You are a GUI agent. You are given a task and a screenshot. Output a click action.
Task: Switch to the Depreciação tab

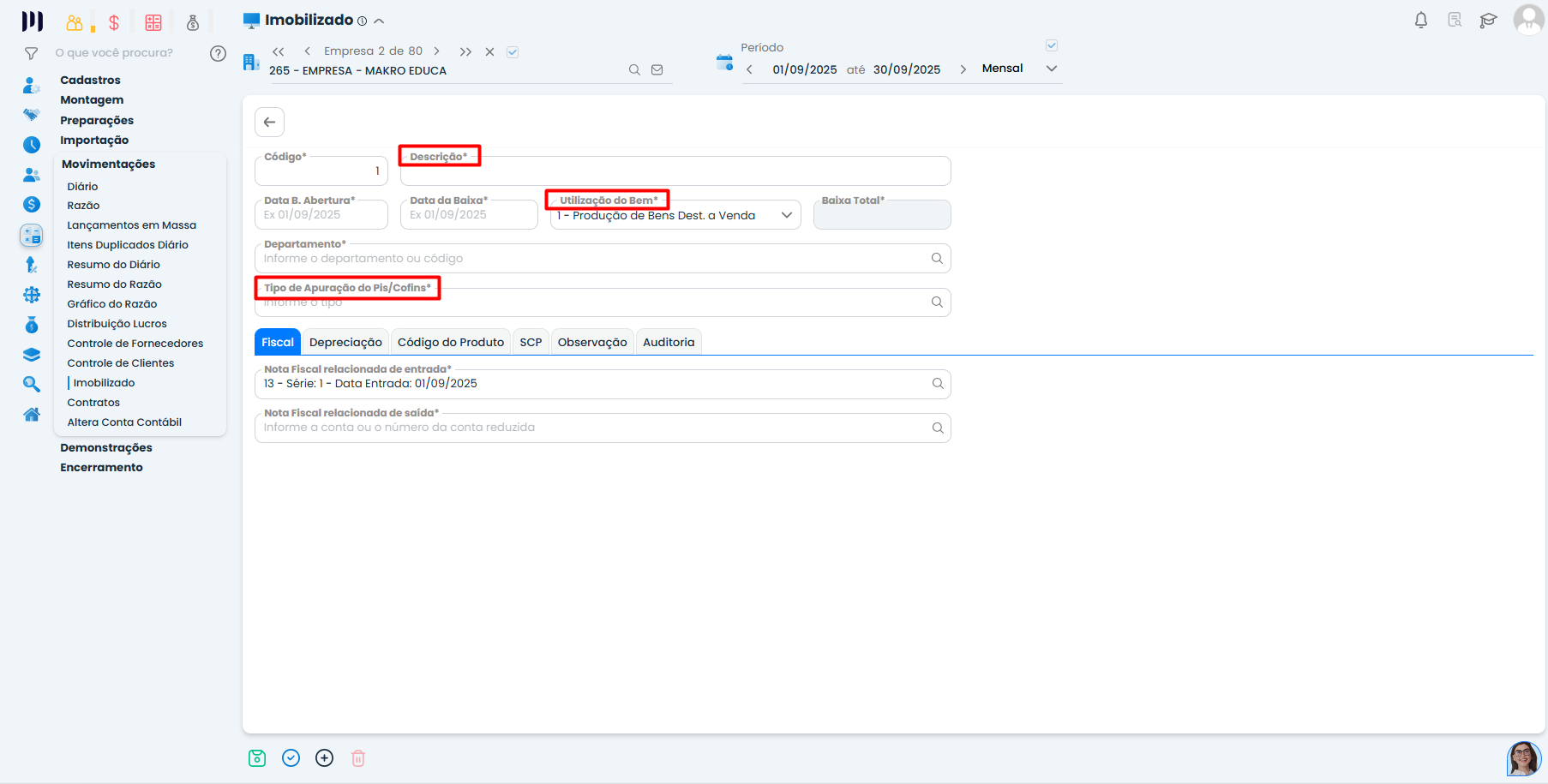pos(345,342)
